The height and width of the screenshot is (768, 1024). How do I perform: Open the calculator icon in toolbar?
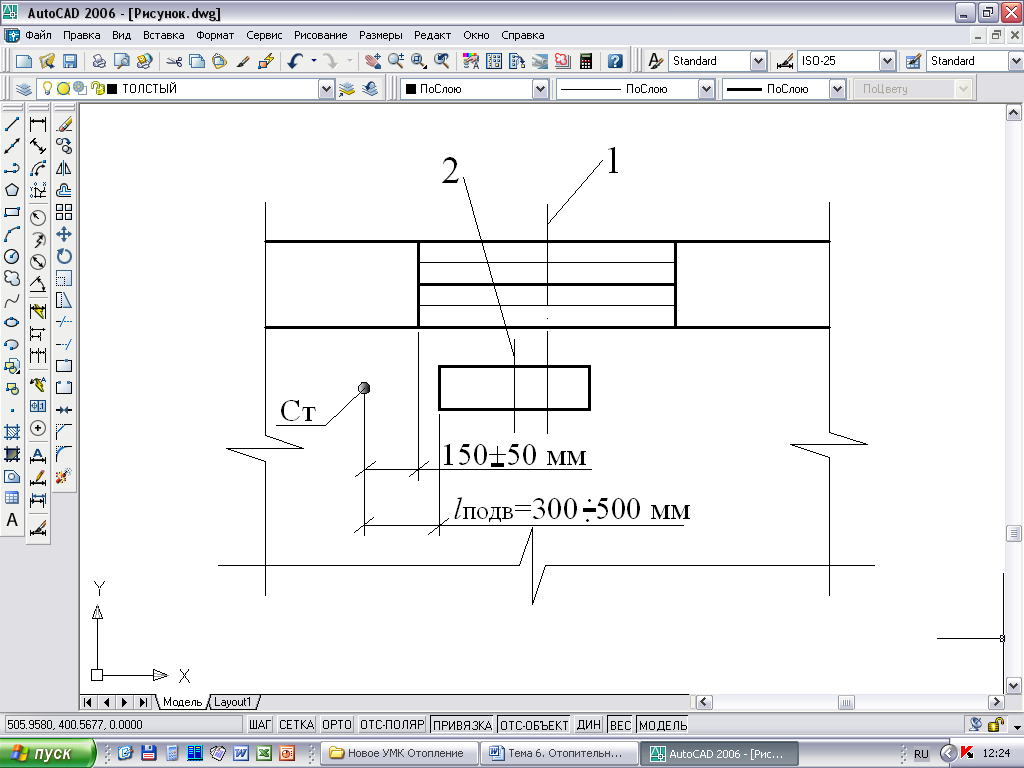pos(586,61)
